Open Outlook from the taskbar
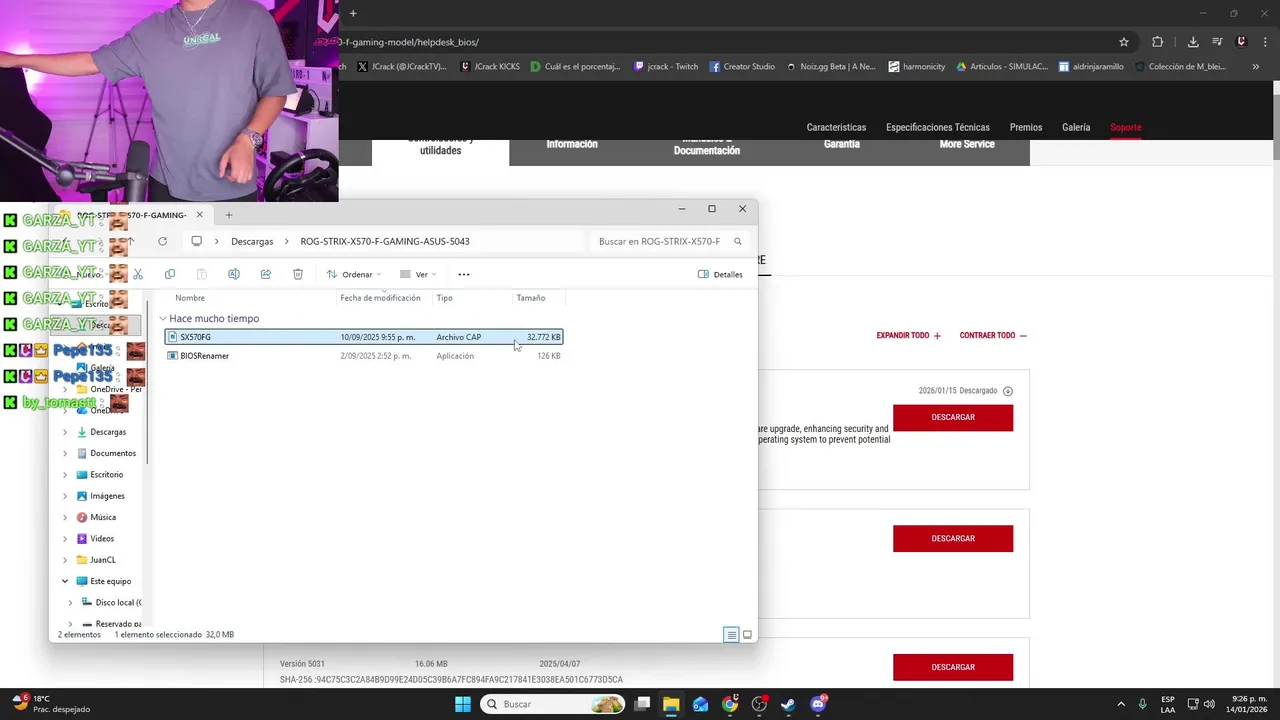This screenshot has height=720, width=1280. pyautogui.click(x=700, y=704)
